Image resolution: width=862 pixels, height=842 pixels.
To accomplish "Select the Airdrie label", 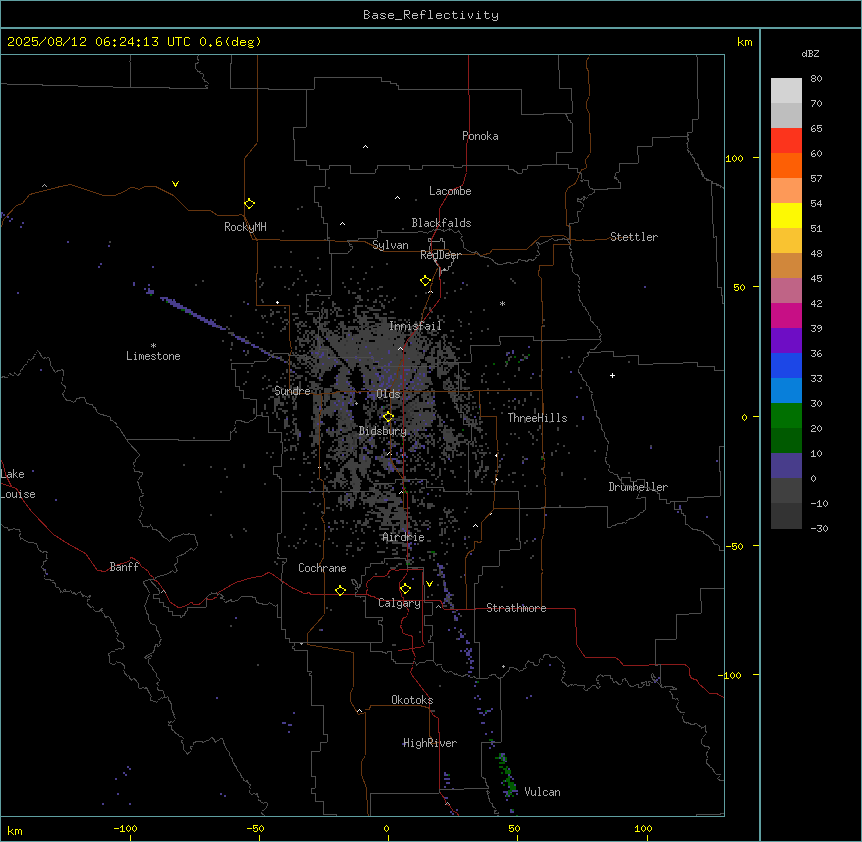I will (x=403, y=537).
